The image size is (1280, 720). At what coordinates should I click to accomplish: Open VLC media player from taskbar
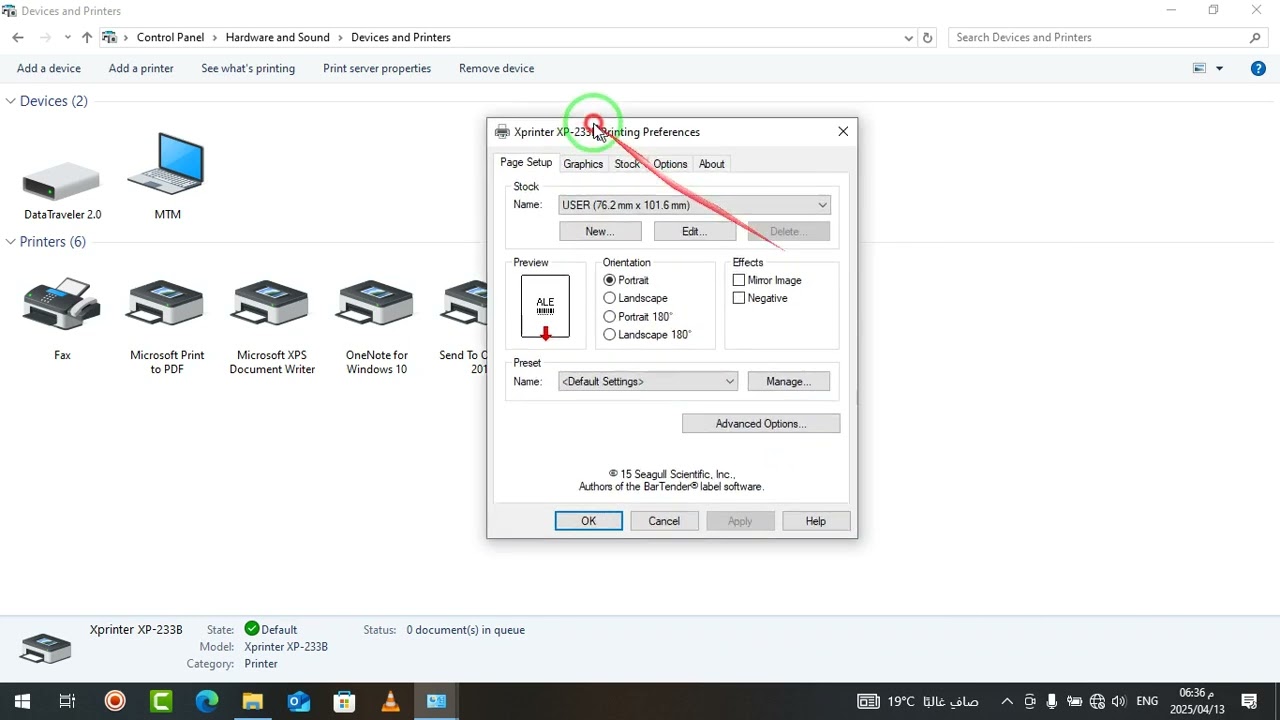click(x=390, y=701)
